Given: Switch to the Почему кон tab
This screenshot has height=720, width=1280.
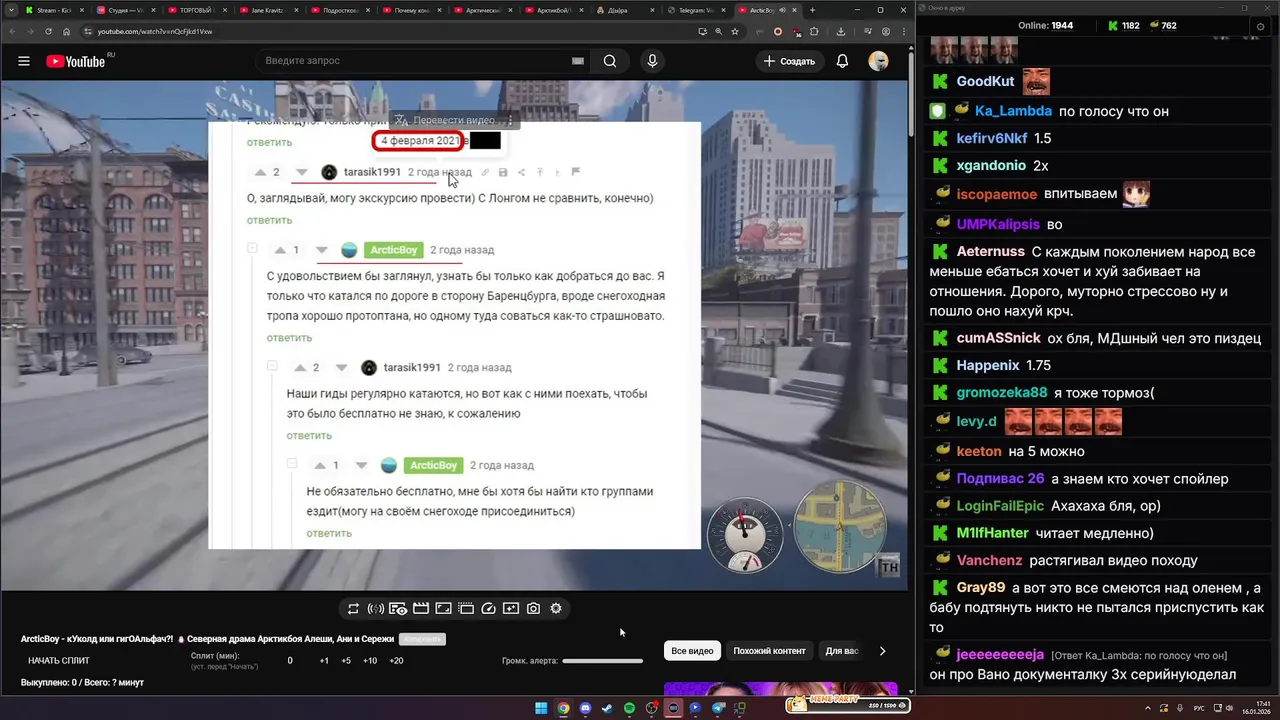Looking at the screenshot, I should click(x=411, y=10).
